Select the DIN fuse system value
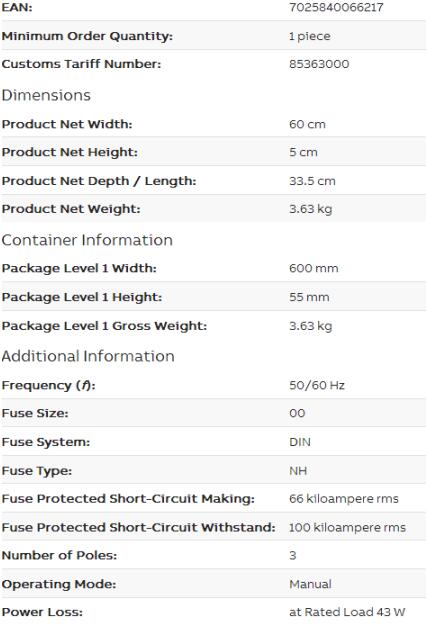427x624 pixels. 300,442
